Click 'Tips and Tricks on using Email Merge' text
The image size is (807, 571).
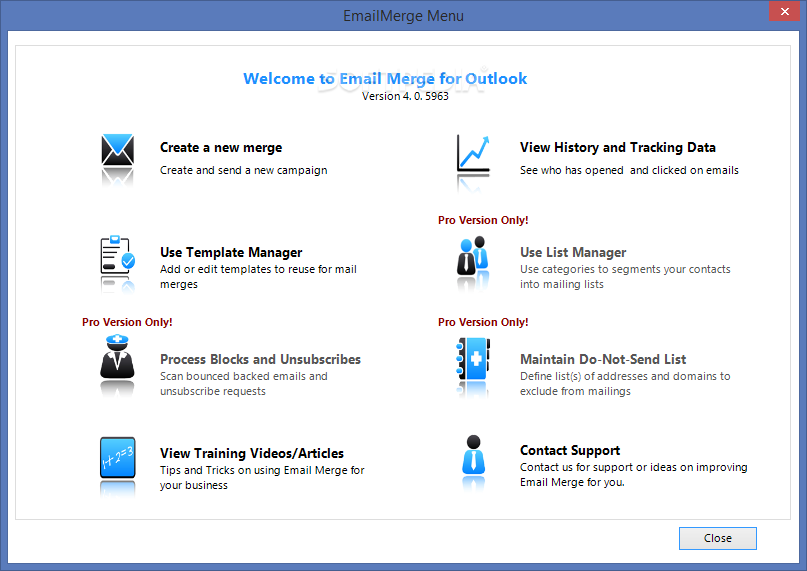[x=262, y=477]
